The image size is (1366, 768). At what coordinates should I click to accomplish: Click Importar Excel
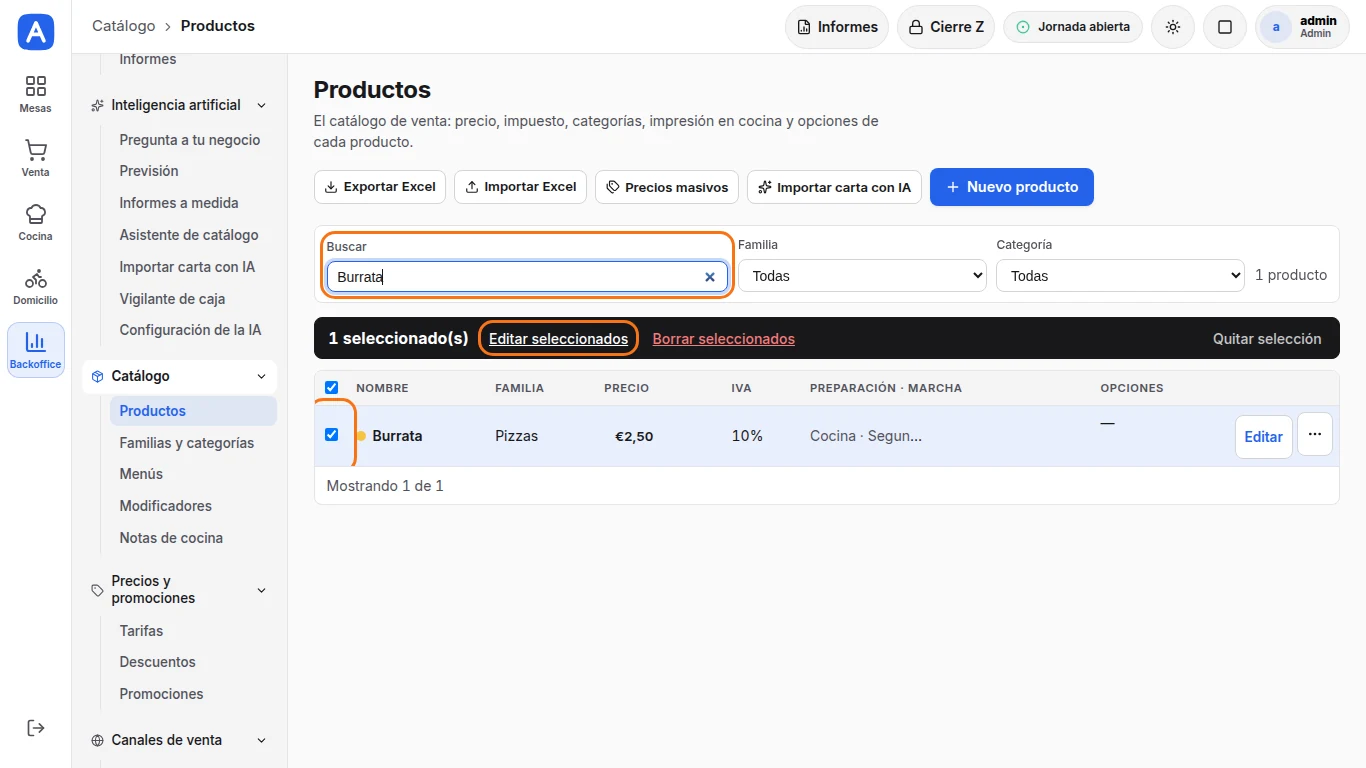521,187
